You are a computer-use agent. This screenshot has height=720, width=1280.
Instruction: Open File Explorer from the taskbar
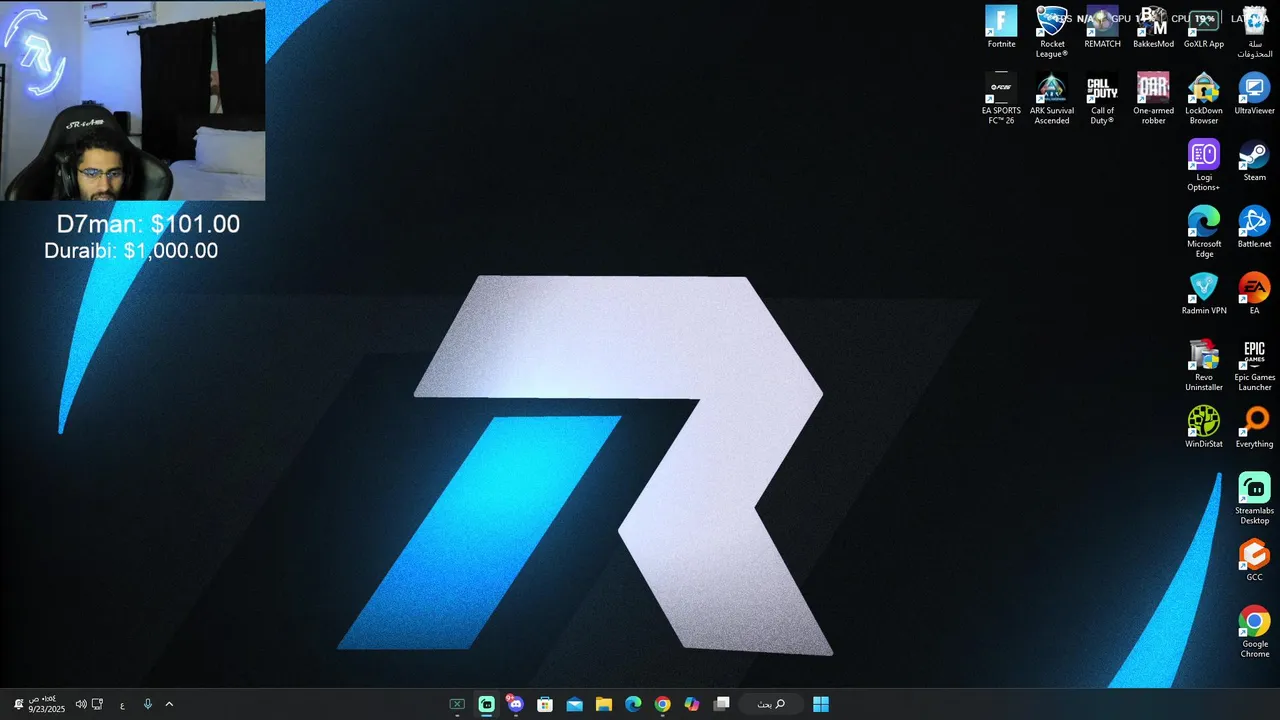604,704
